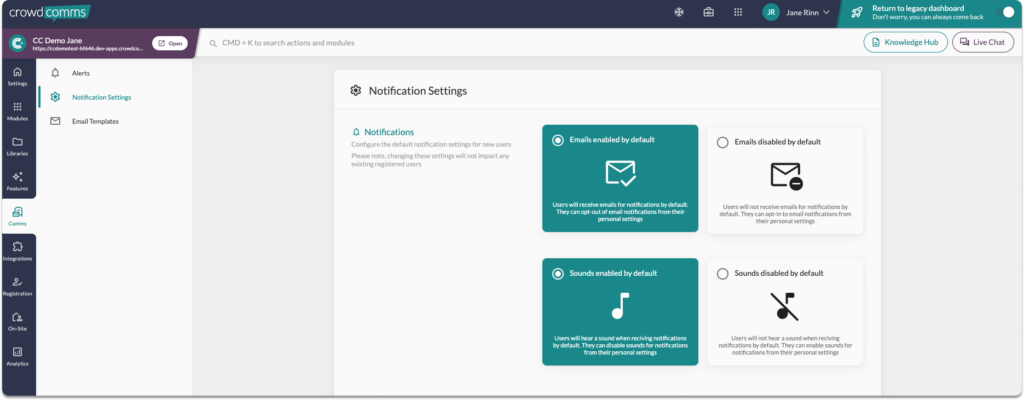Screen dimensions: 1024x400
Task: Go to Features in the sidebar
Action: point(17,181)
